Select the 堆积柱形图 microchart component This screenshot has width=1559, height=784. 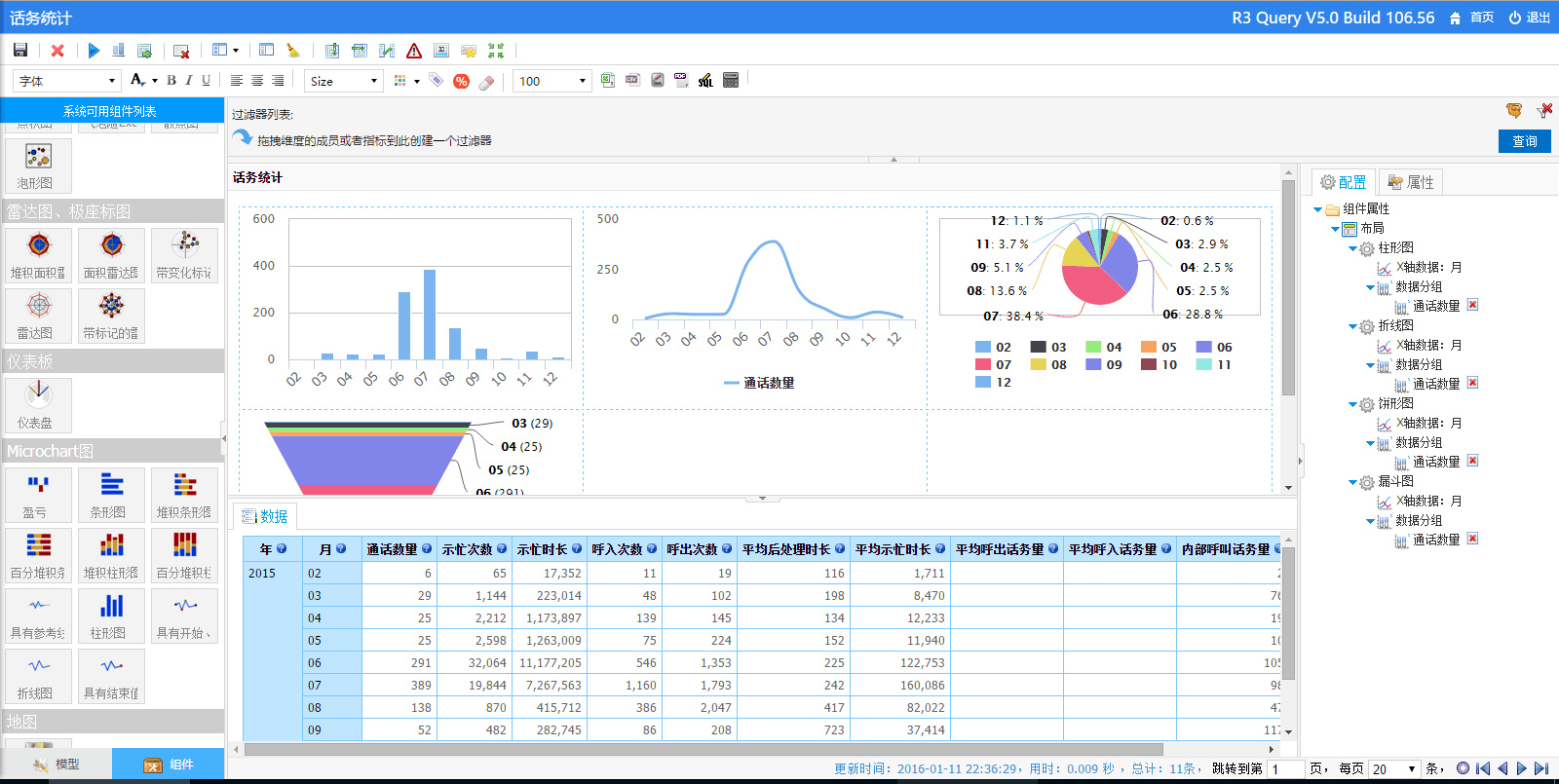pos(111,555)
